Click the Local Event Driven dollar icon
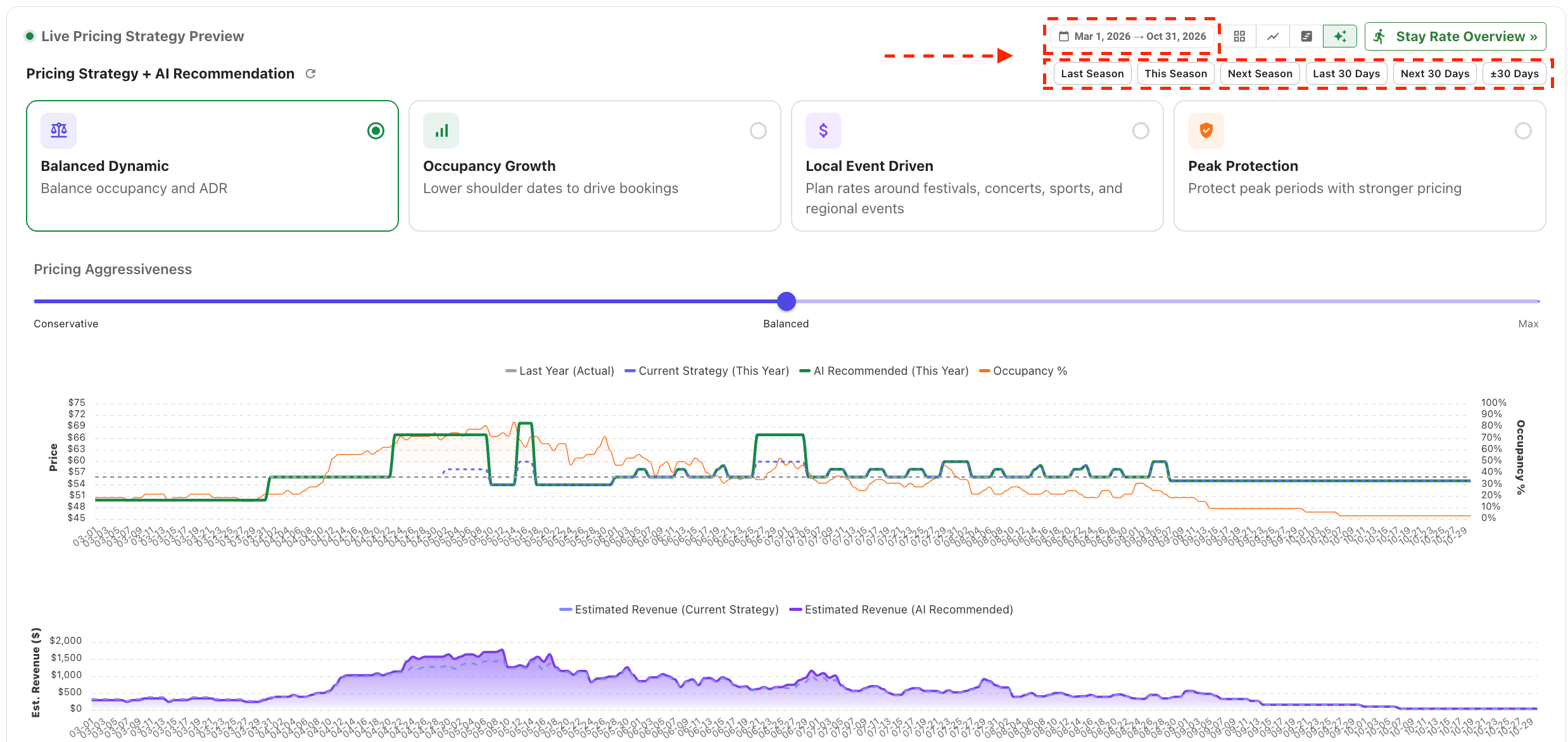Image resolution: width=1568 pixels, height=742 pixels. pyautogui.click(x=823, y=130)
